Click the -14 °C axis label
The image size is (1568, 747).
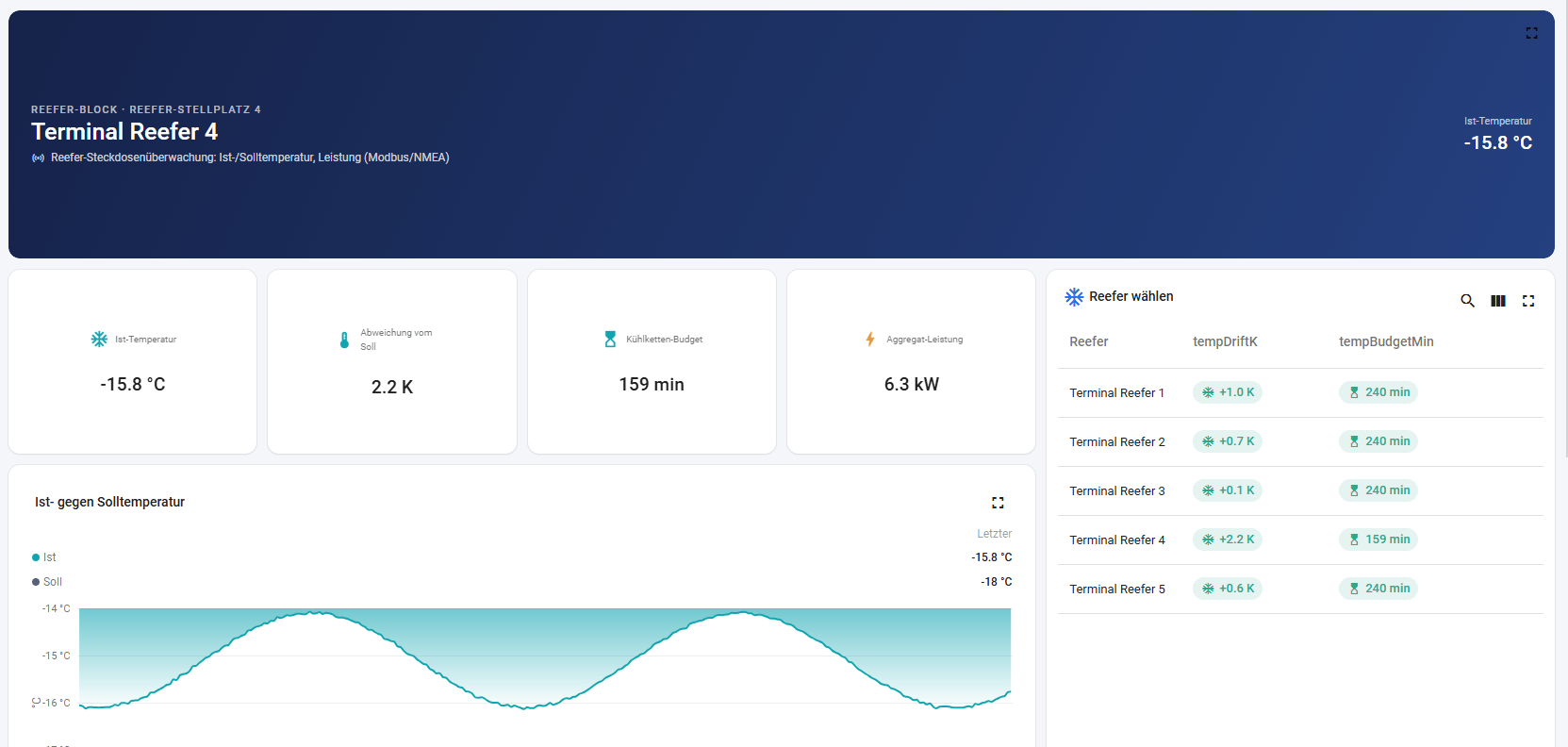point(56,608)
